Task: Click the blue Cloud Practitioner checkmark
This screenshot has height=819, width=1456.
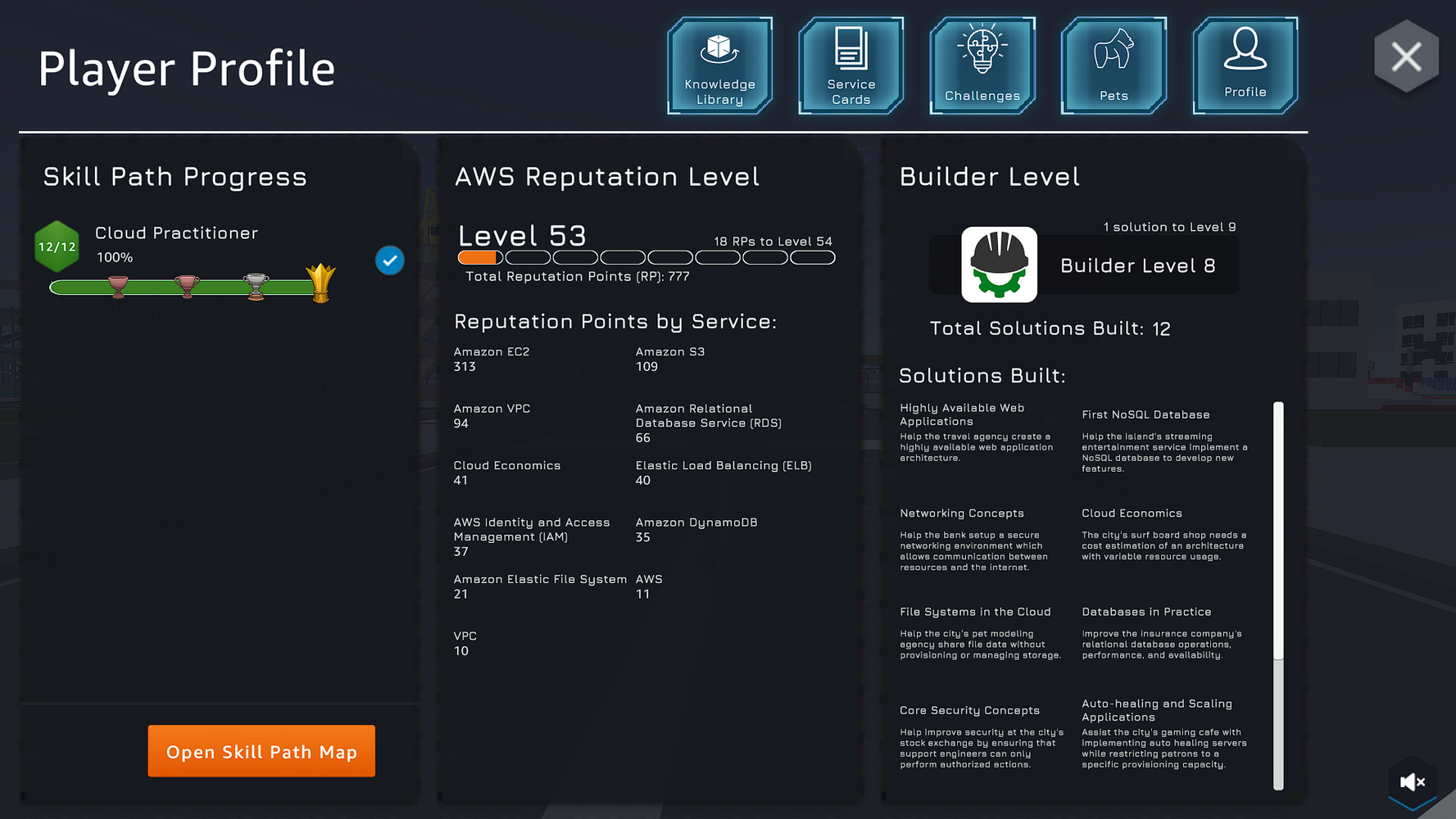Action: tap(389, 260)
